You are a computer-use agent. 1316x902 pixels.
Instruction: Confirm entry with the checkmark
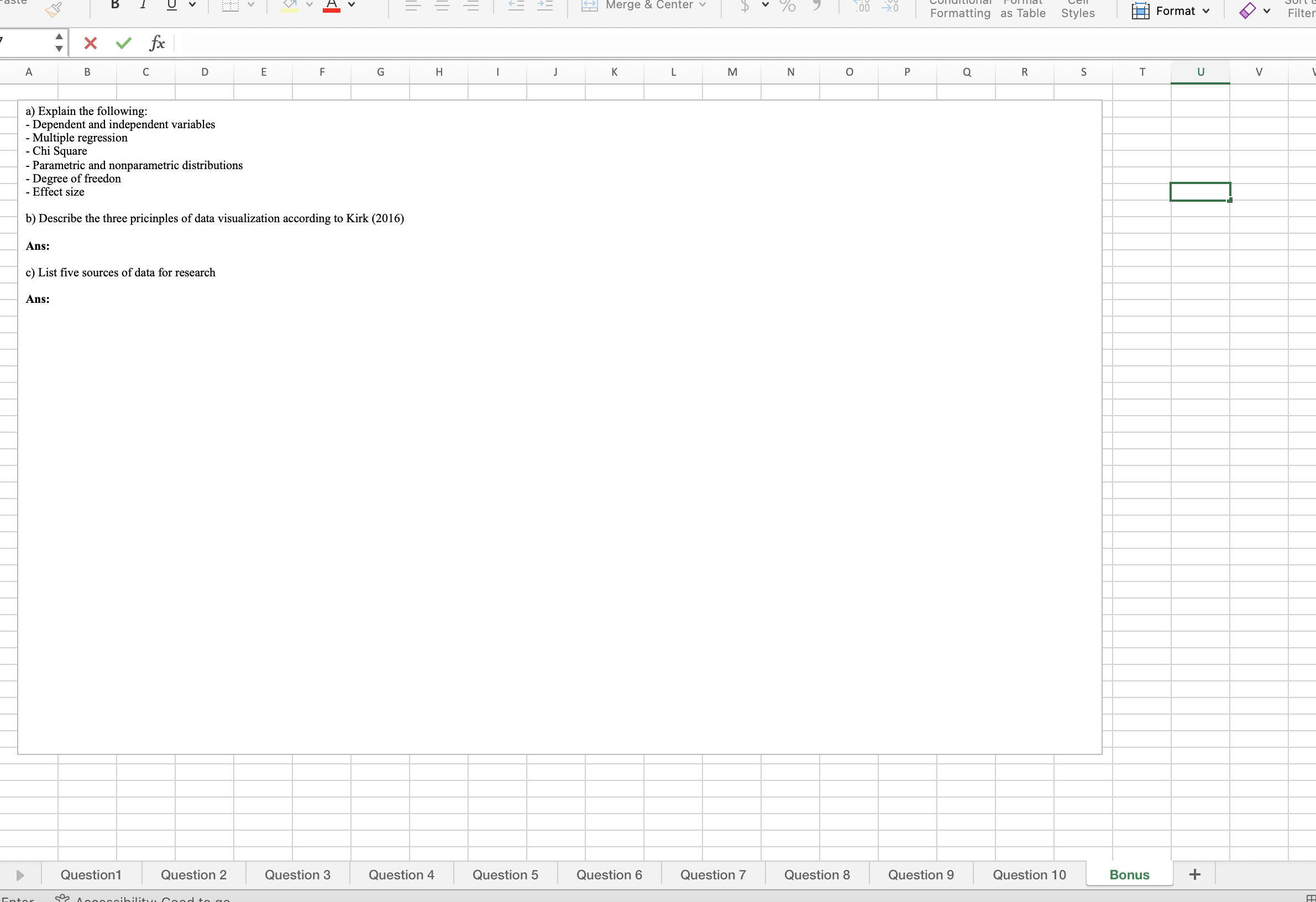coord(122,43)
